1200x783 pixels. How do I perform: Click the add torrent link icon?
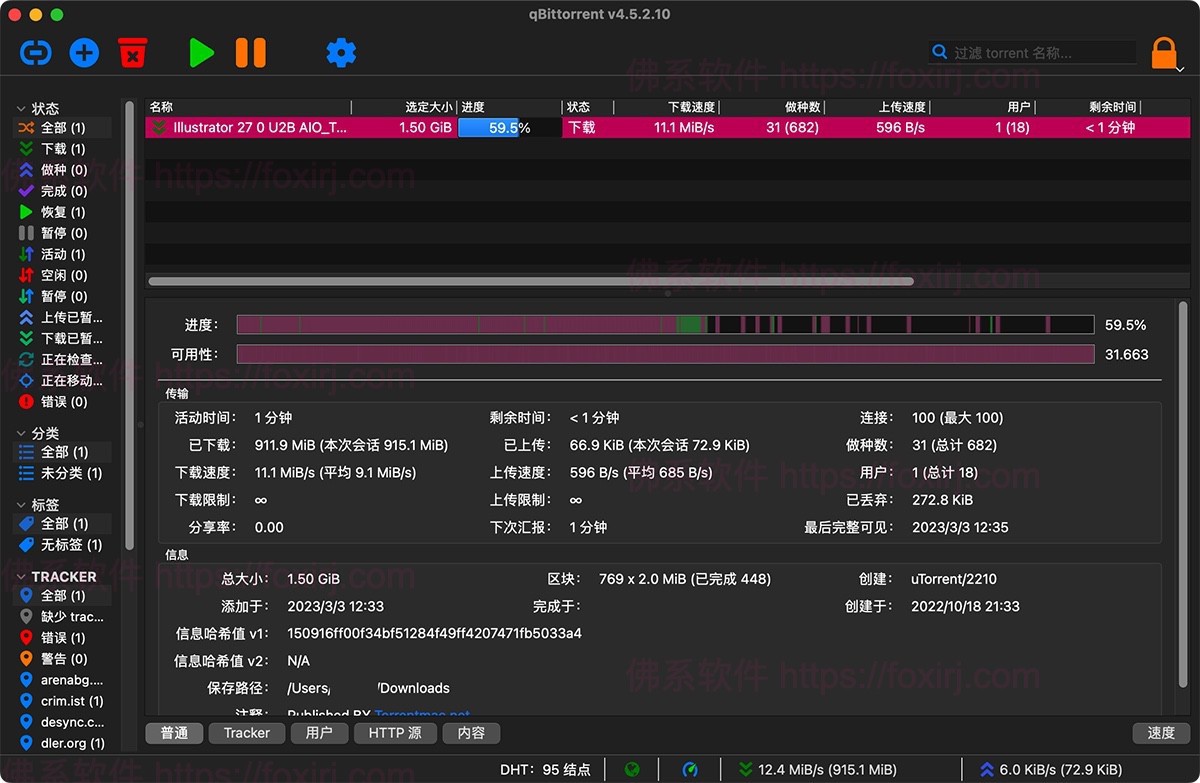(35, 53)
